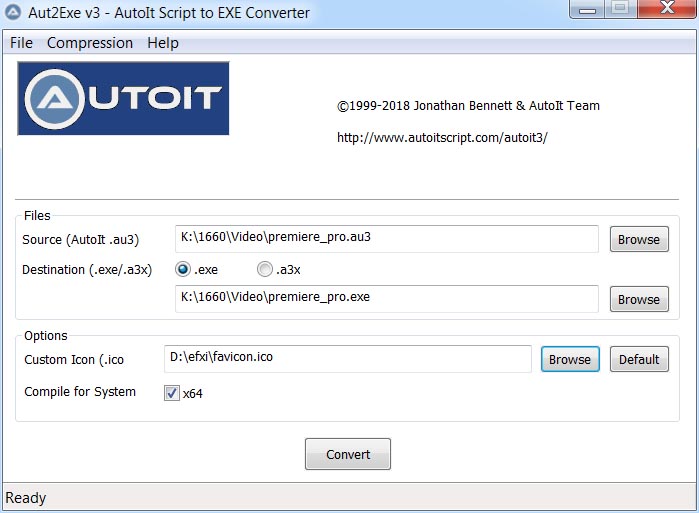Click the source path input field
Image resolution: width=699 pixels, height=513 pixels.
point(387,239)
